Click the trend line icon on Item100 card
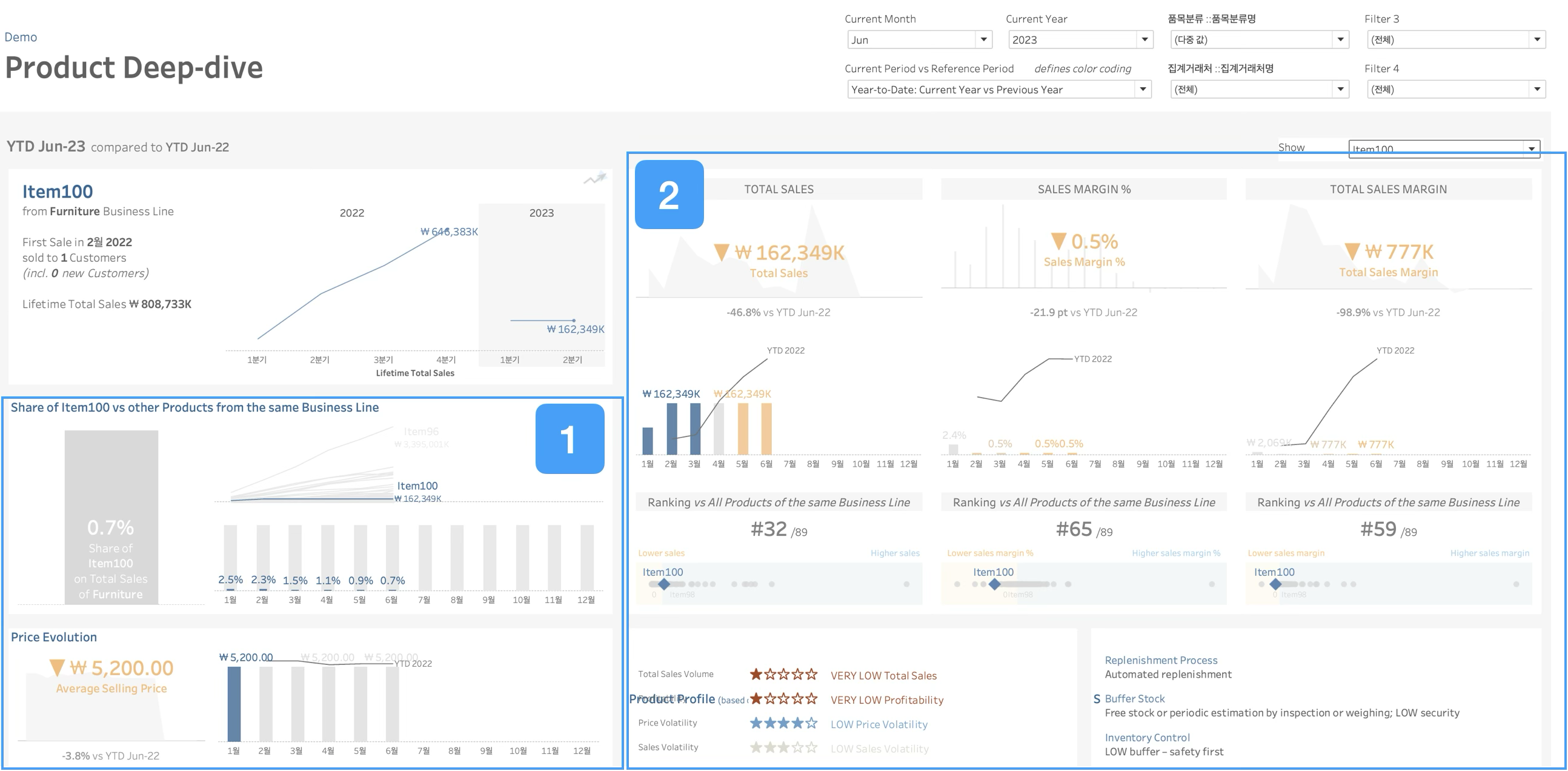1568x771 pixels. (x=596, y=178)
